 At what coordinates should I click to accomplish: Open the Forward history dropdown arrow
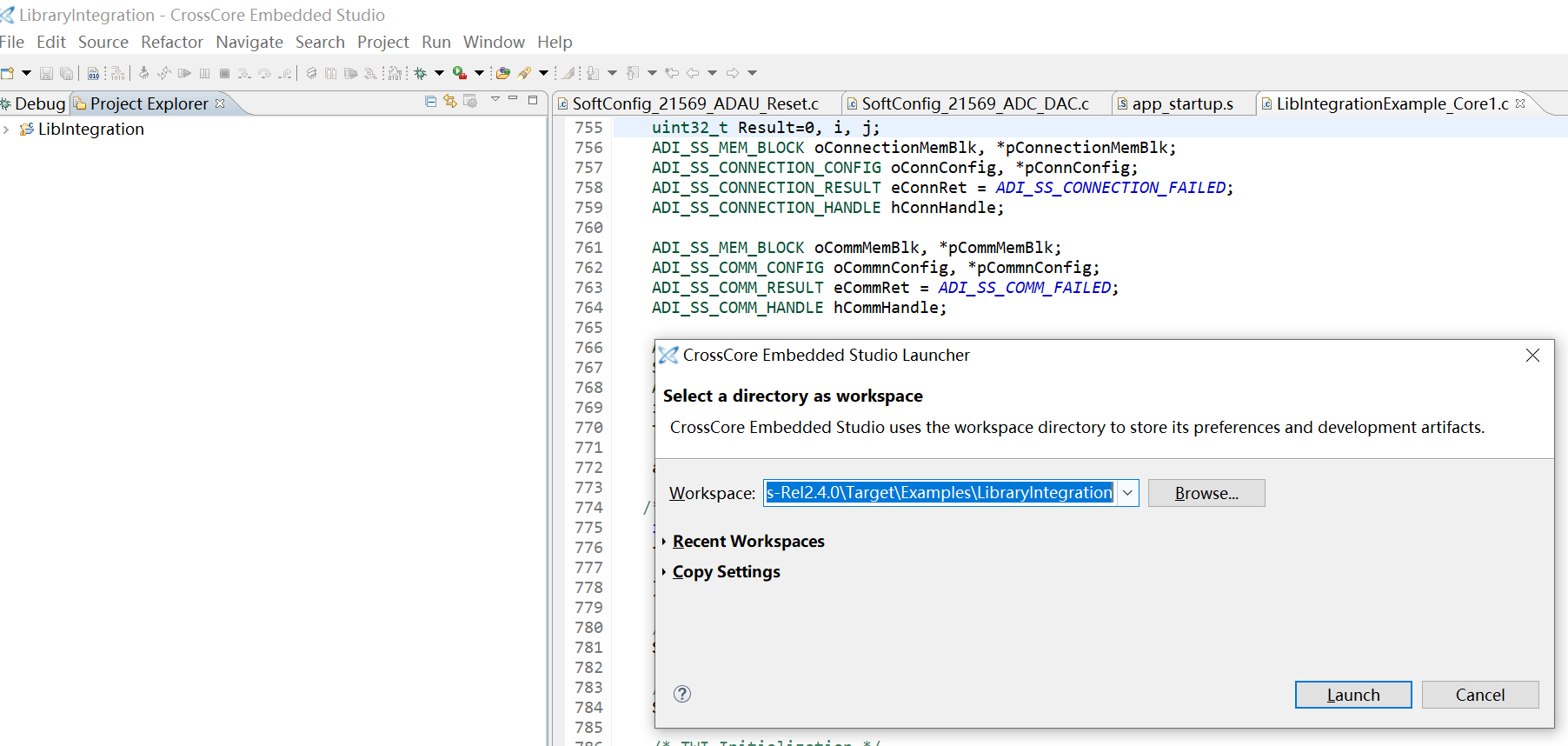point(753,73)
